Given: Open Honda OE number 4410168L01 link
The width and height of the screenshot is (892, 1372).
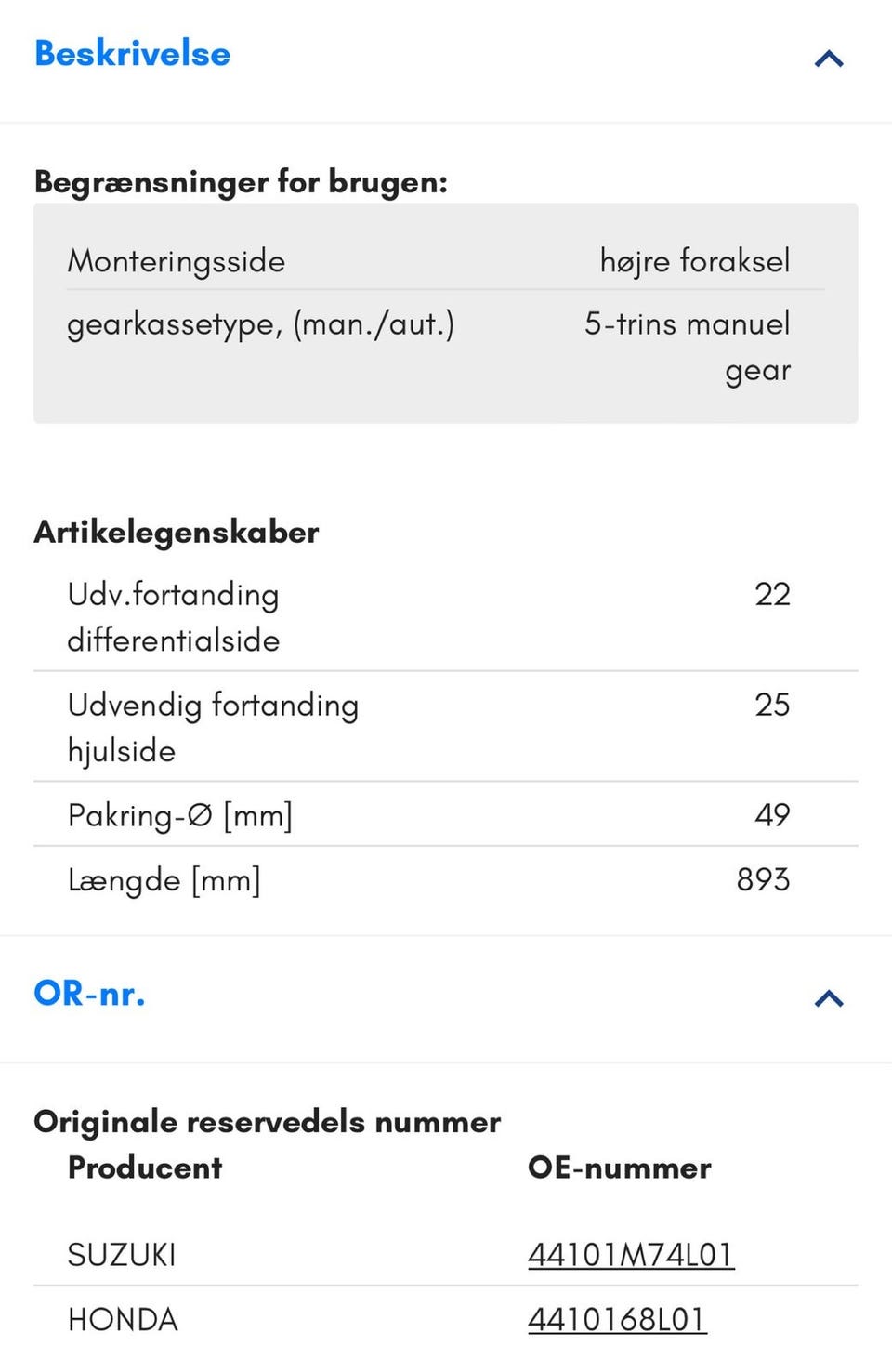Looking at the screenshot, I should [x=616, y=1320].
